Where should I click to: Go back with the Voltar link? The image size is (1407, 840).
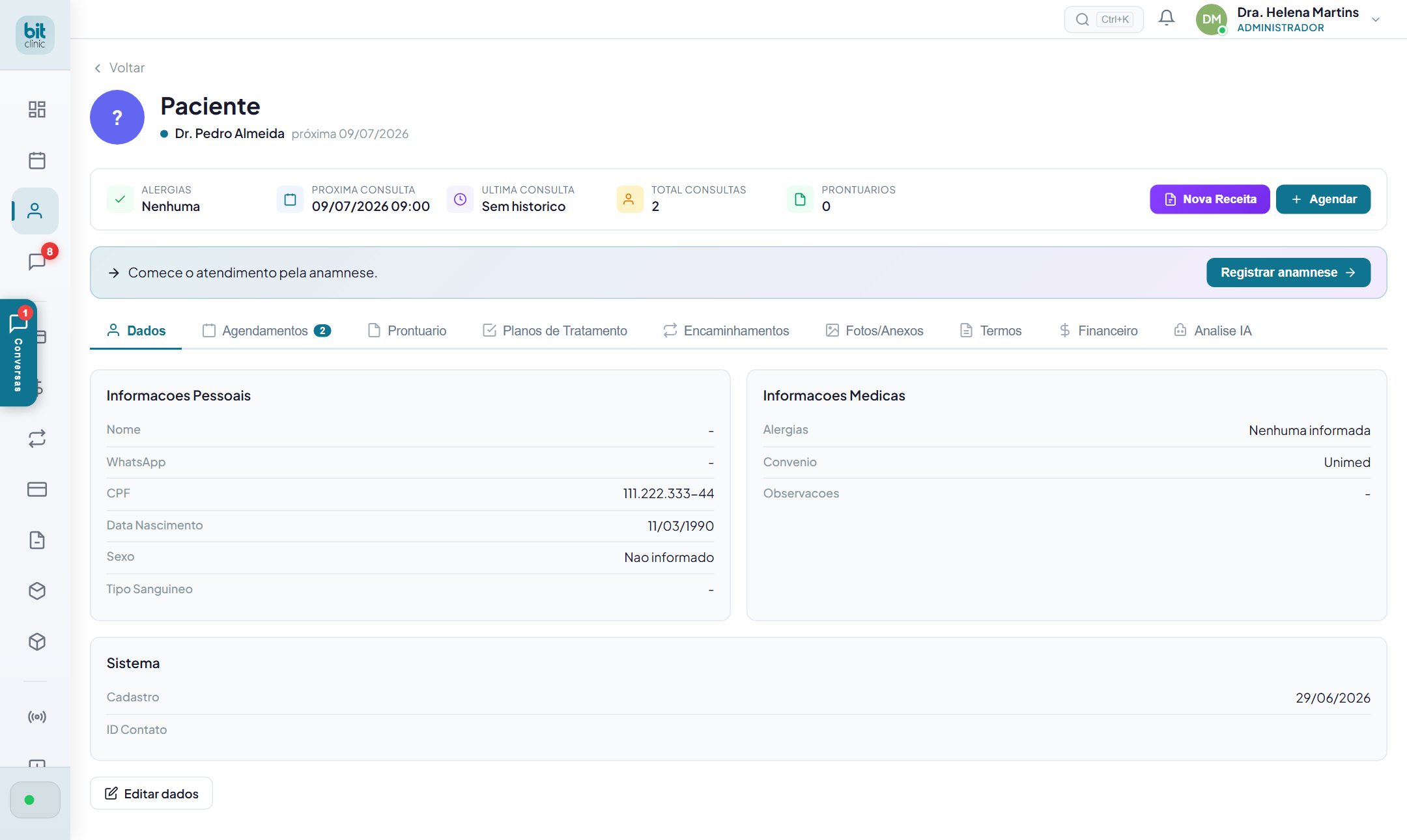tap(119, 68)
